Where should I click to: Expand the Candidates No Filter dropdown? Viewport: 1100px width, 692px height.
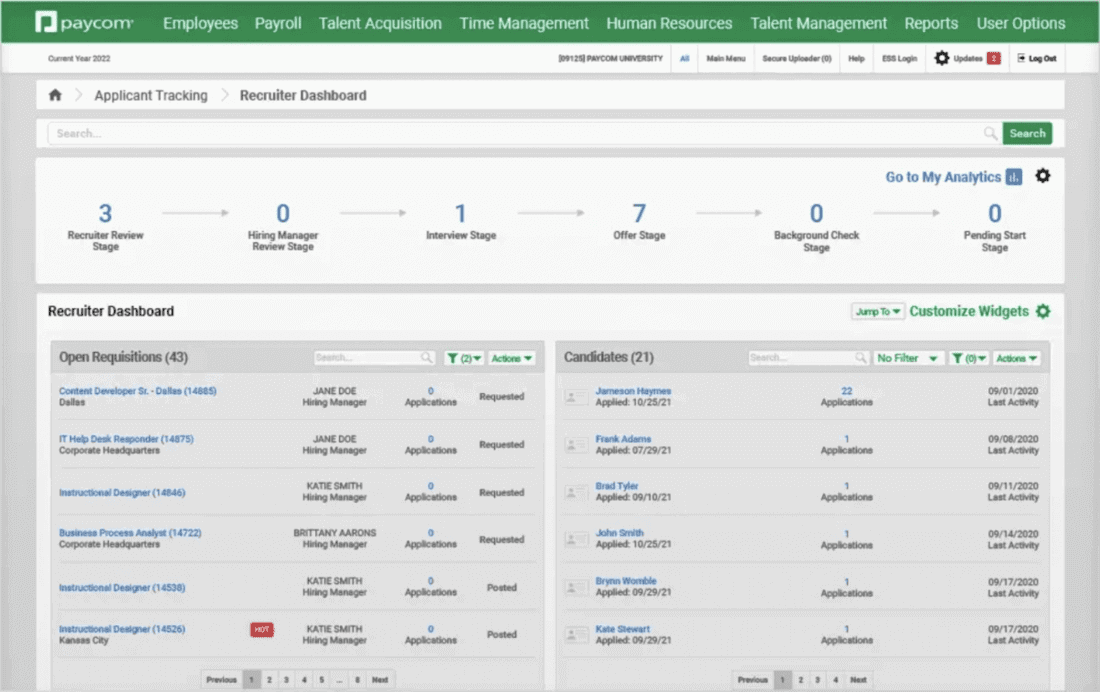pyautogui.click(x=907, y=358)
